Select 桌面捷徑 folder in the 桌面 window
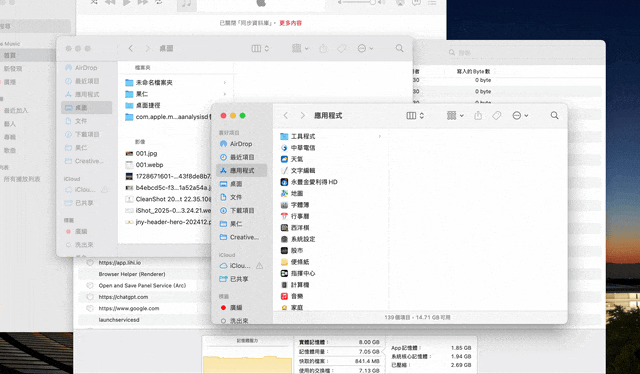Screen dimensions: 640x374 (142, 105)
